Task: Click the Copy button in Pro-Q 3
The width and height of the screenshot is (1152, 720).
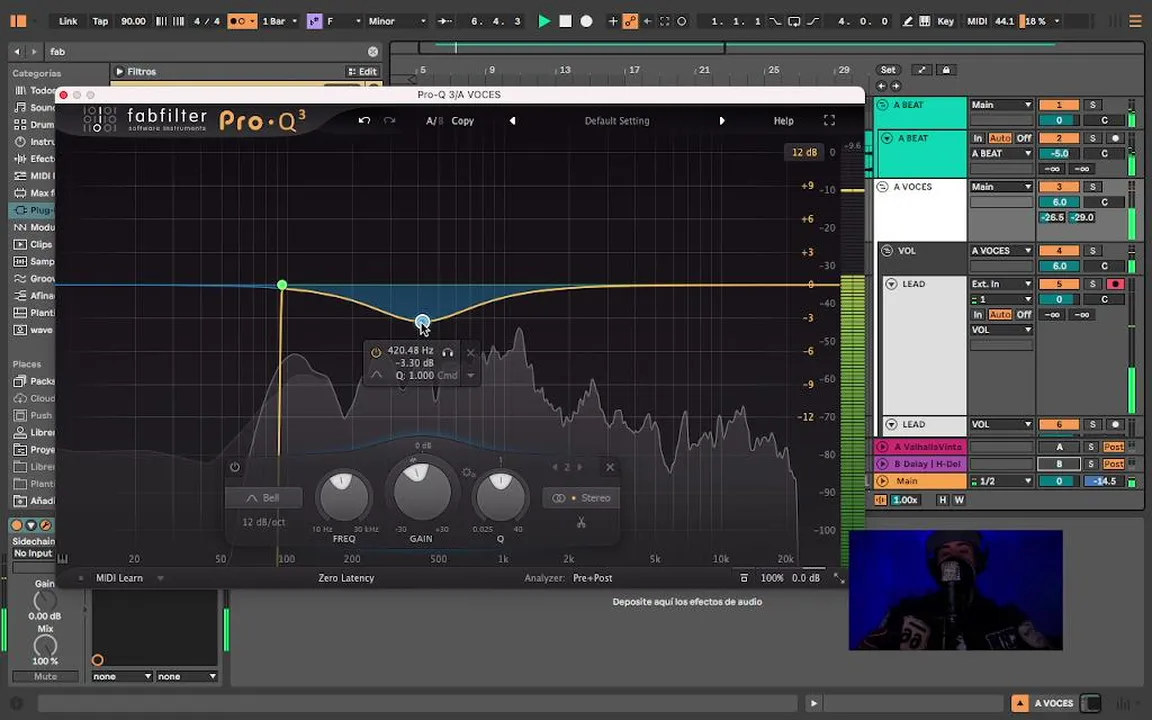Action: [462, 120]
